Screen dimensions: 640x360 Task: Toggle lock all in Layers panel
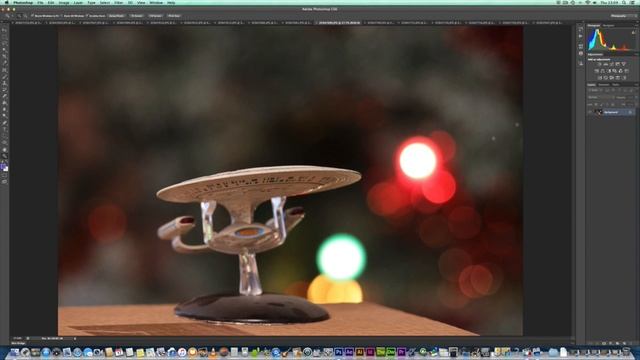613,104
